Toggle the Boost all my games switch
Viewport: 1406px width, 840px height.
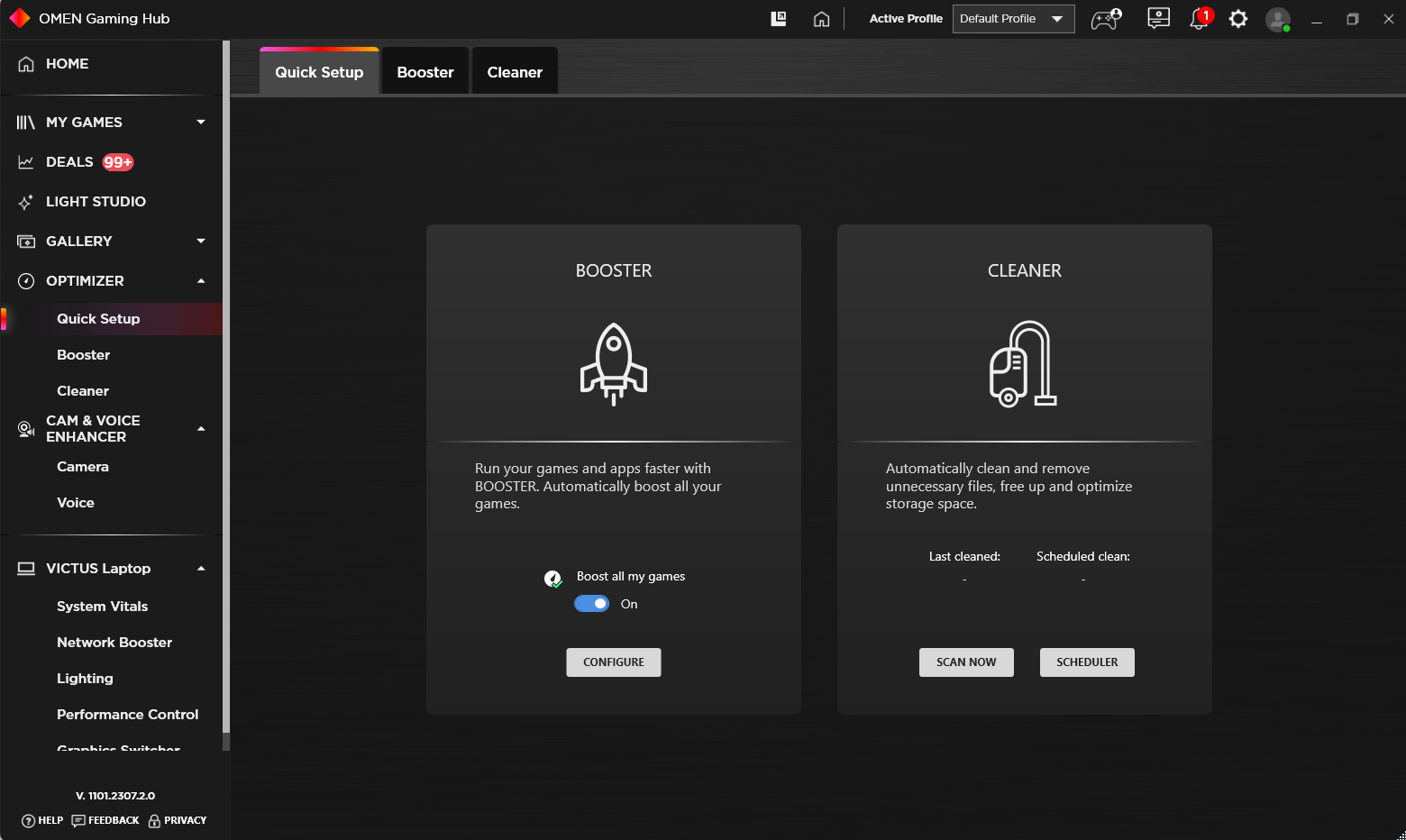[592, 604]
